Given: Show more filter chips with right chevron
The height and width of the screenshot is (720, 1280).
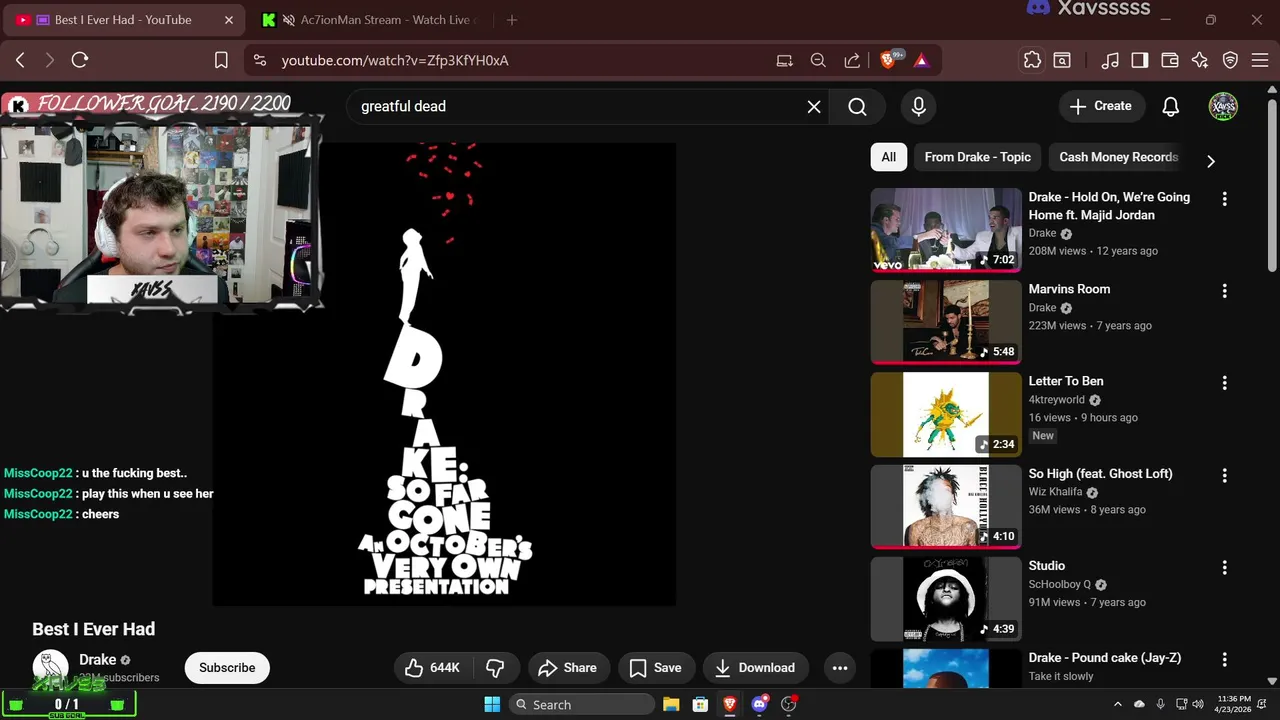Looking at the screenshot, I should (1211, 160).
